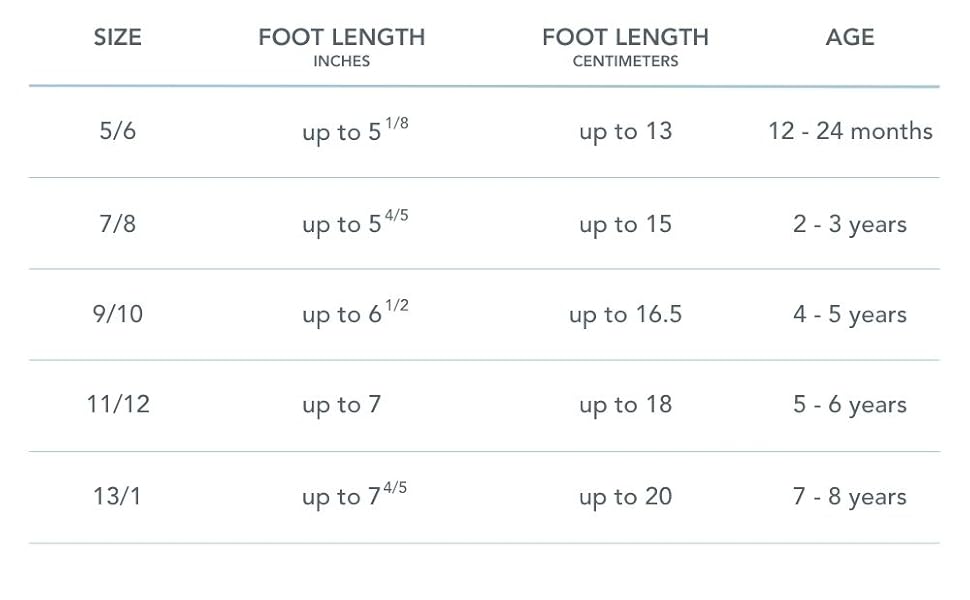Image resolution: width=970 pixels, height=600 pixels.
Task: Click the SIZE column header
Action: click(x=117, y=38)
